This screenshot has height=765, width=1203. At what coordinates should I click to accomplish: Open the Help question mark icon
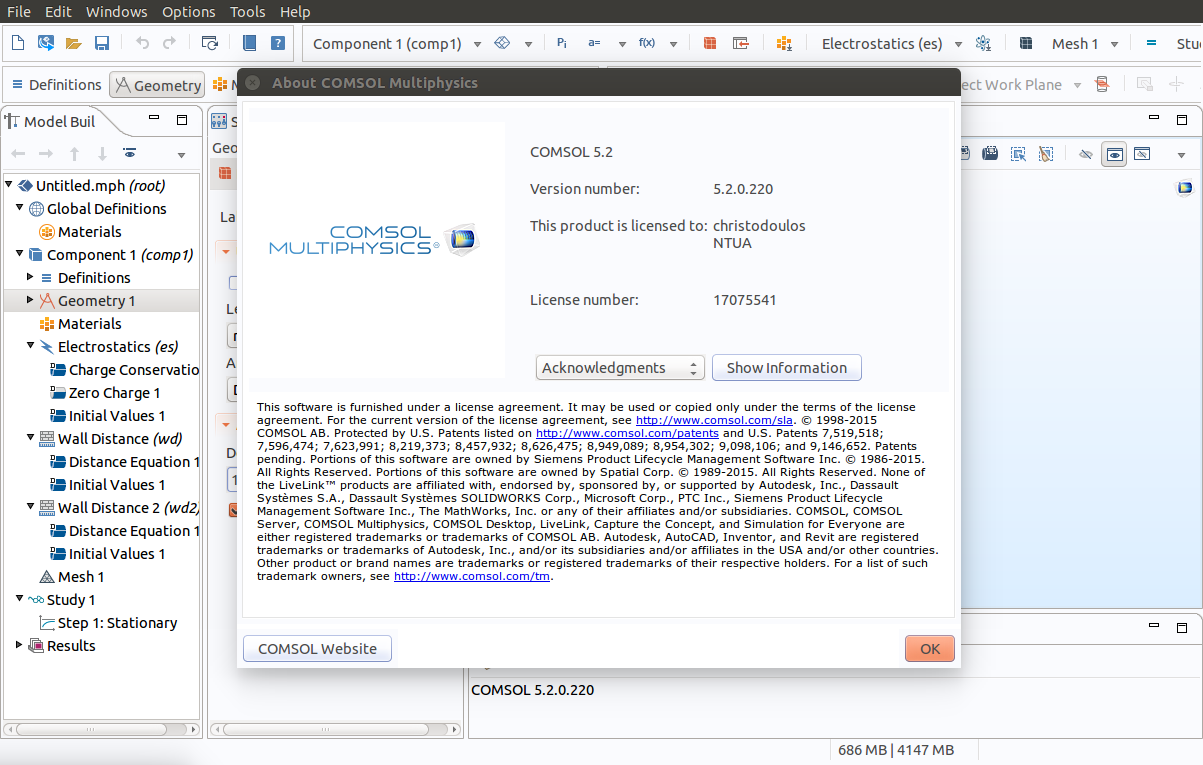pyautogui.click(x=278, y=43)
